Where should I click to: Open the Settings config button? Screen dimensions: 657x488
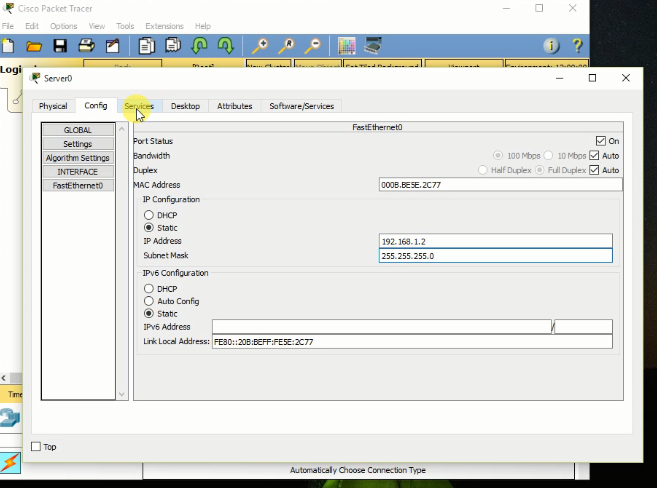click(x=78, y=144)
